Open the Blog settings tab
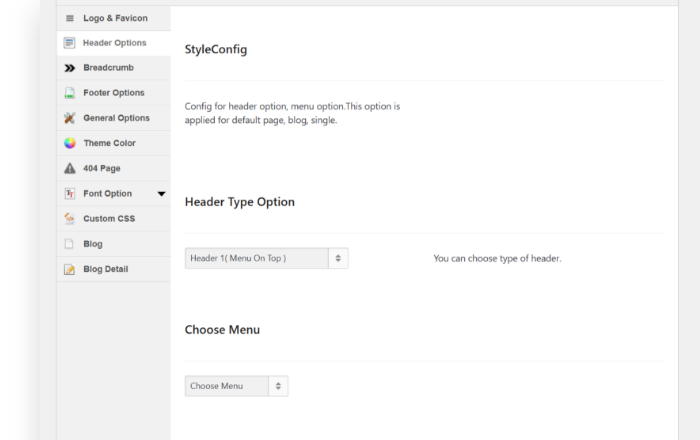This screenshot has height=440, width=700. (114, 244)
